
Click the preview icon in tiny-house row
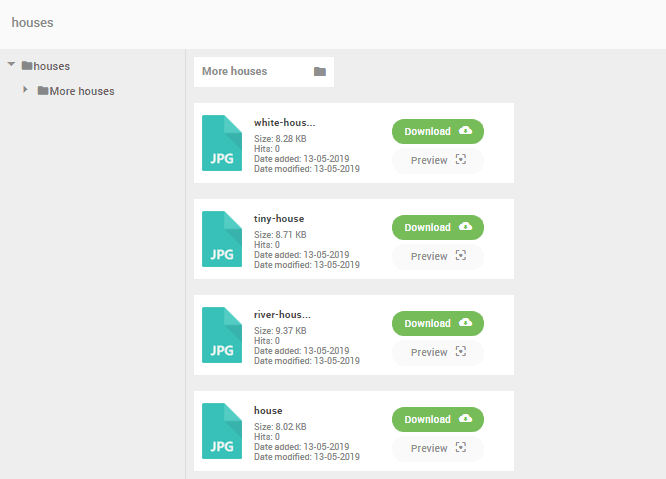pos(461,256)
